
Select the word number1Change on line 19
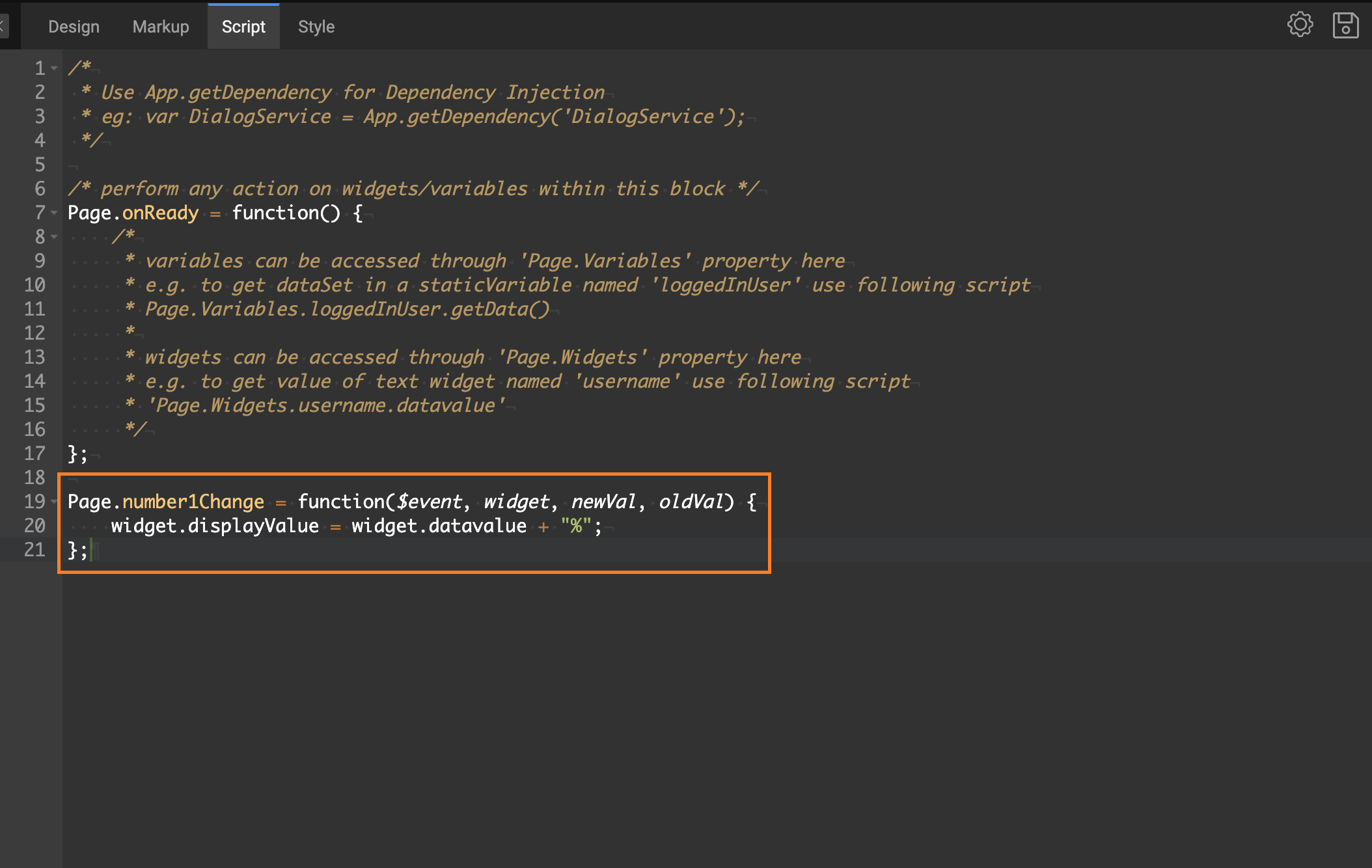tap(195, 502)
